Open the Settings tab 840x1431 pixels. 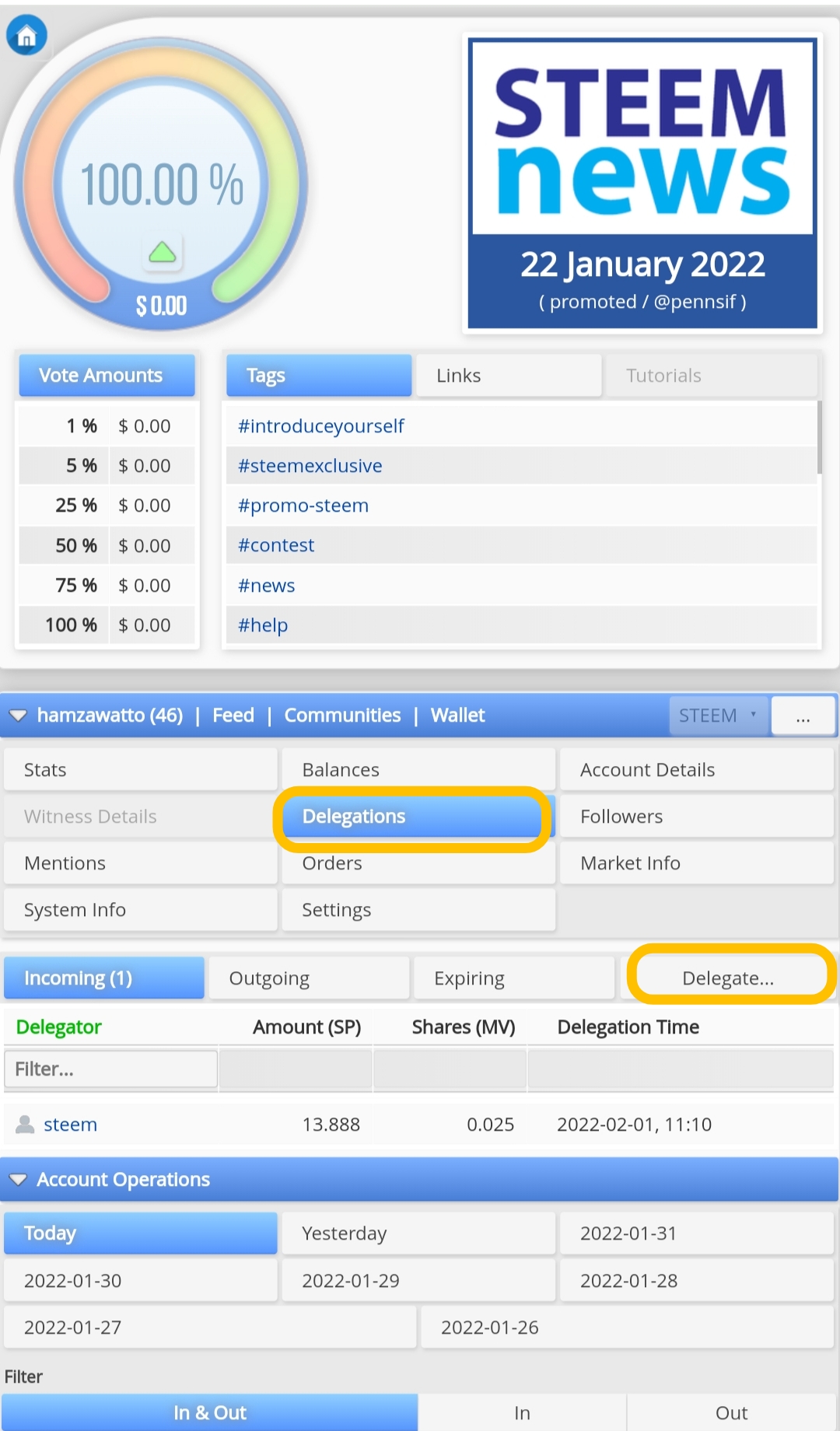(x=418, y=910)
